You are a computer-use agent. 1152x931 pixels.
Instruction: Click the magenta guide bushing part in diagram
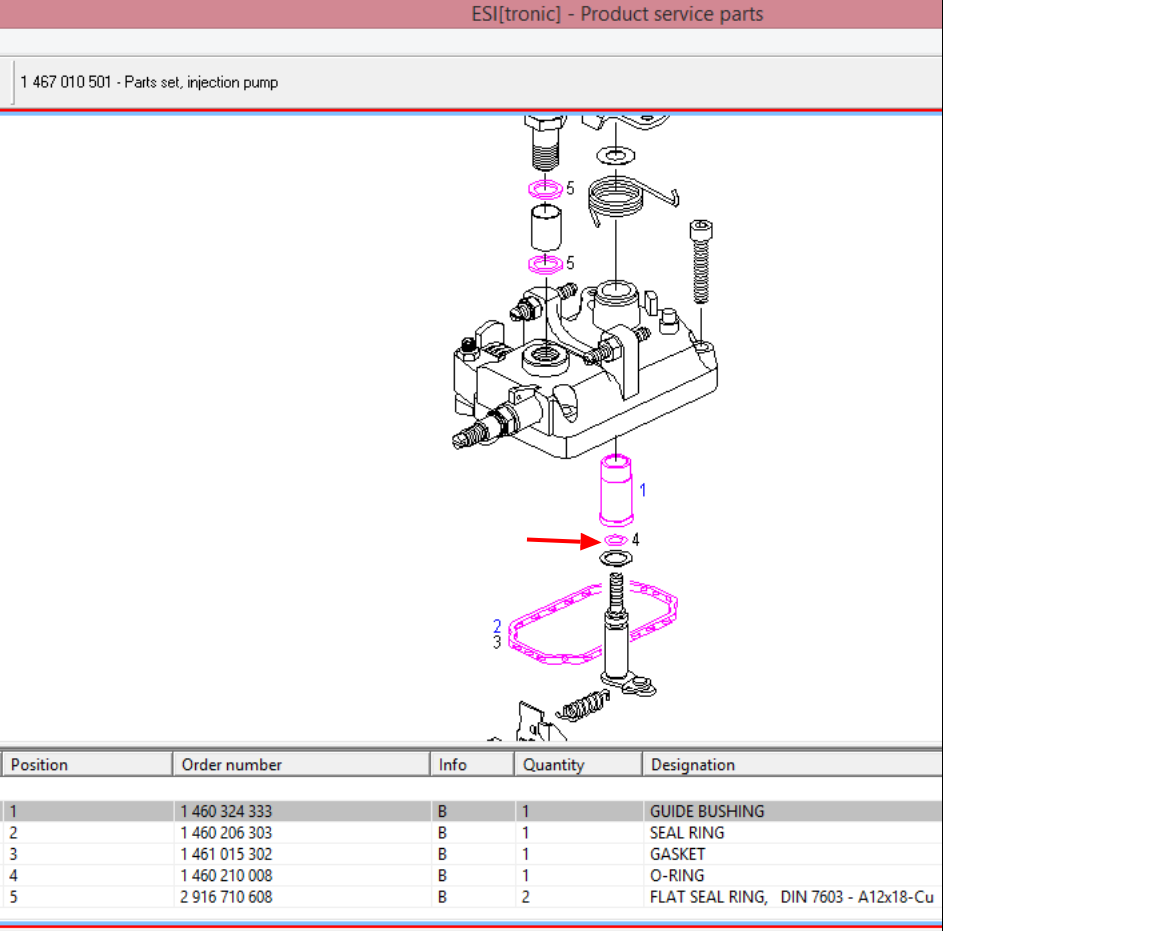[614, 491]
